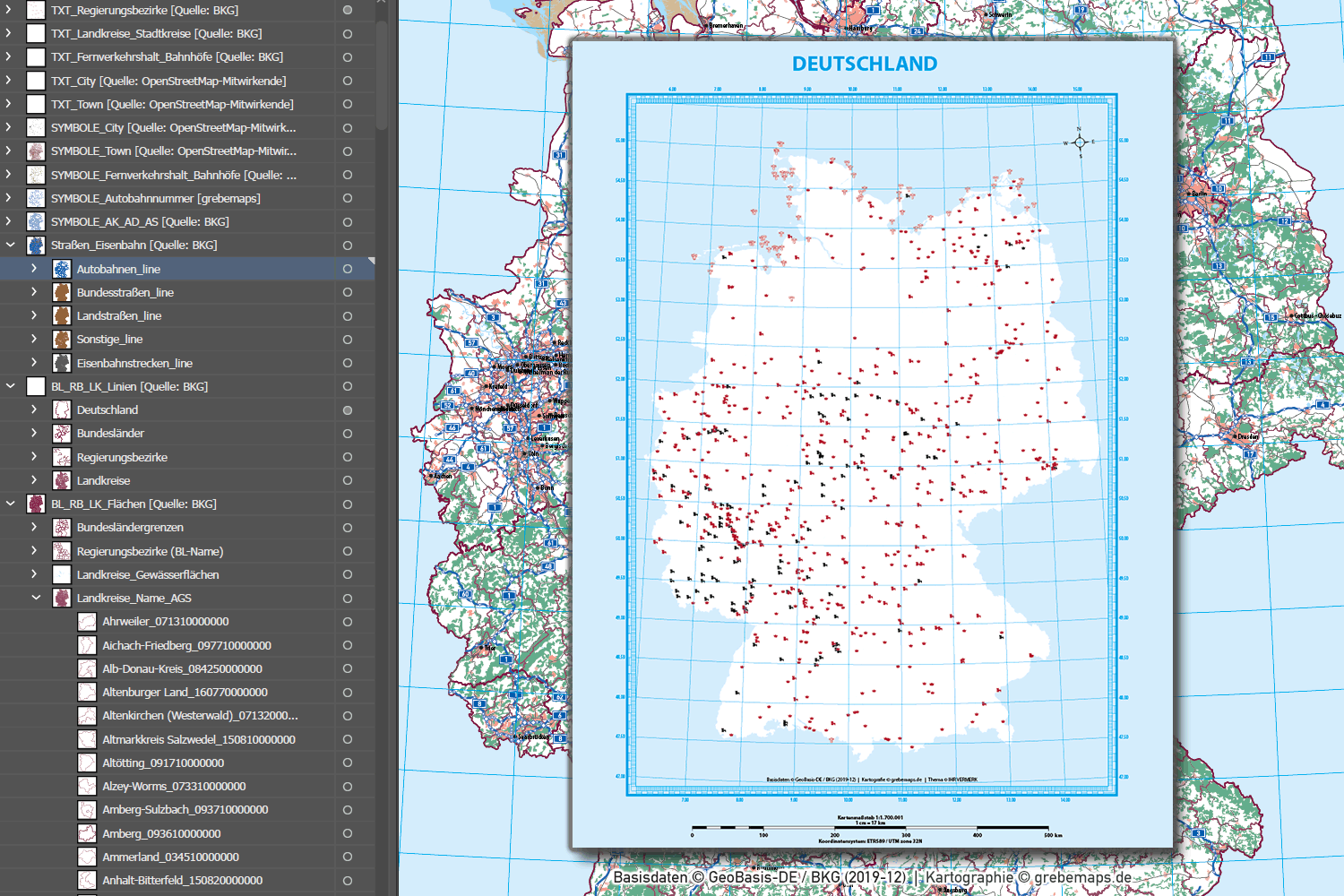Click the Bundesstraßen_line layer thumbnail
1344x896 pixels.
61,292
